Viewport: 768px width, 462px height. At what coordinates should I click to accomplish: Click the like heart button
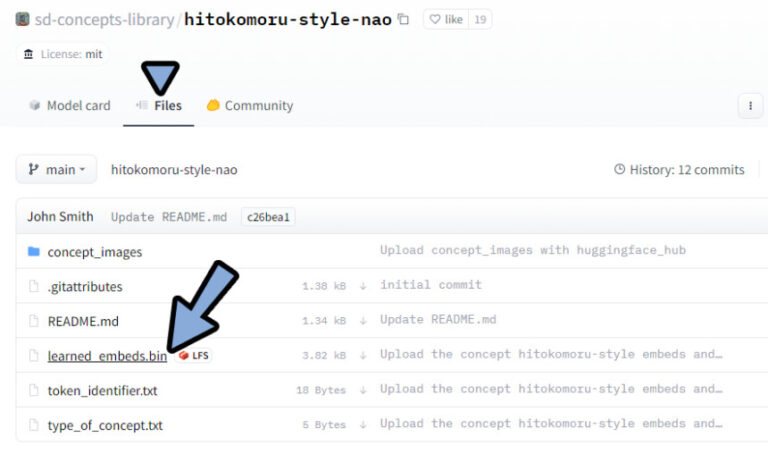click(446, 19)
